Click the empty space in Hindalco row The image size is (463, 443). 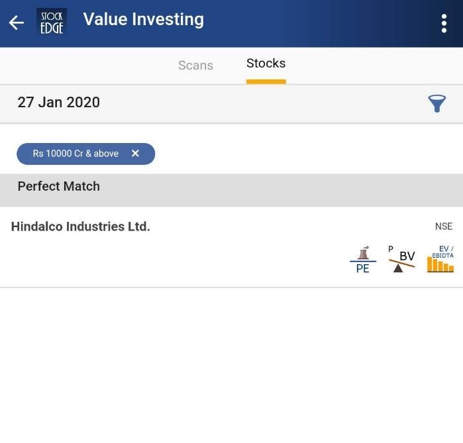(173, 260)
